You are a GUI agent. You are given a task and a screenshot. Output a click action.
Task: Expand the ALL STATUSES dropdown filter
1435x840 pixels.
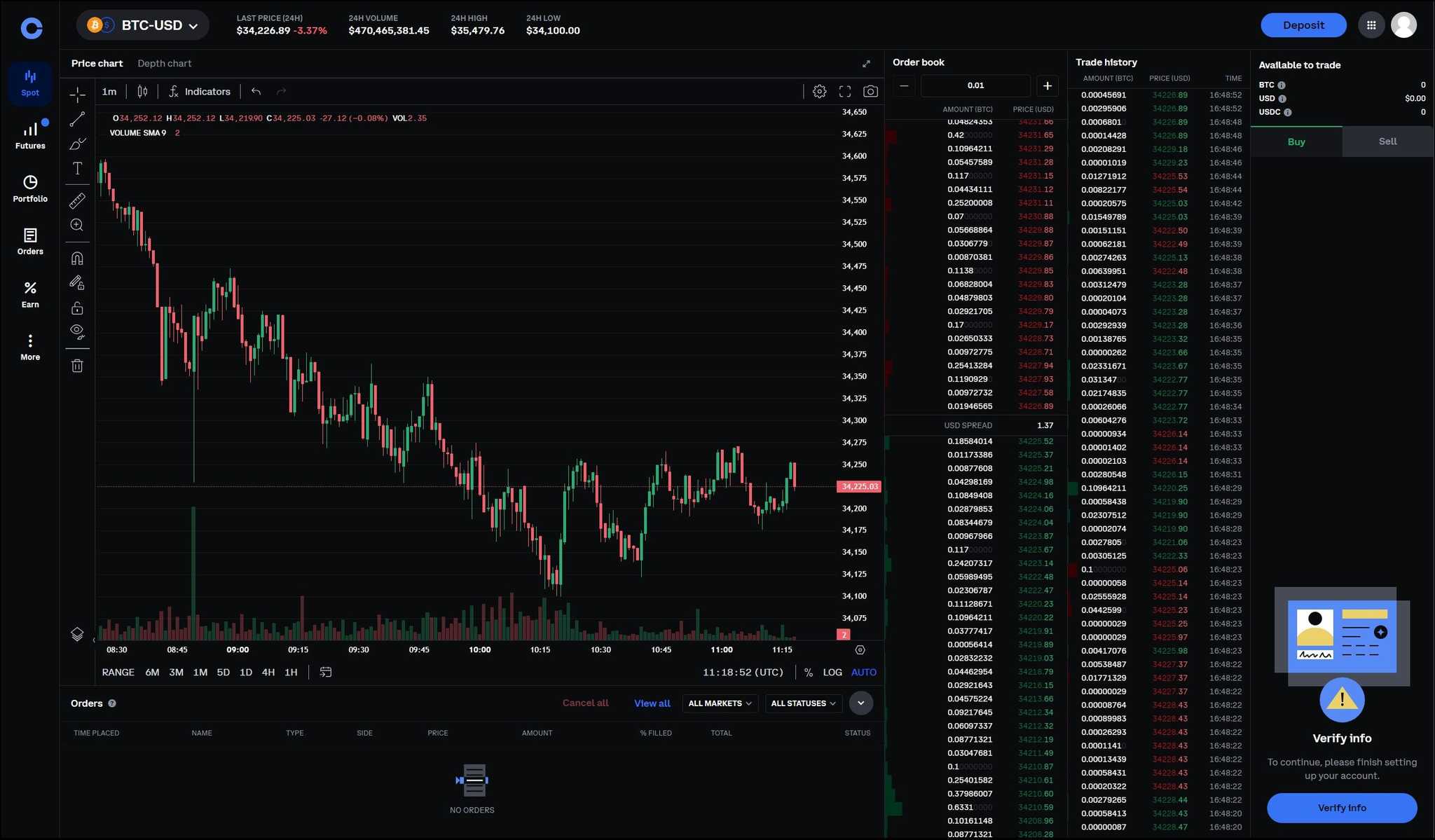(x=801, y=703)
